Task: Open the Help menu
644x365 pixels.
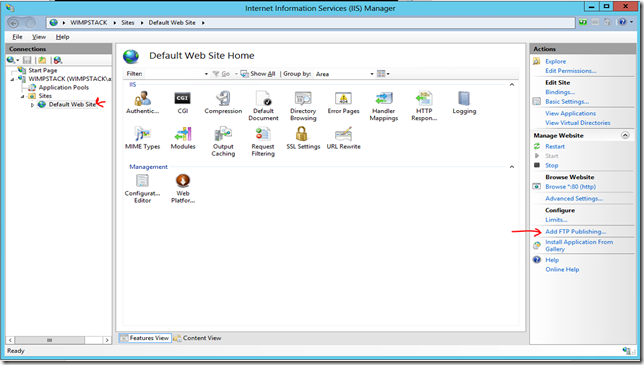Action: pyautogui.click(x=62, y=37)
